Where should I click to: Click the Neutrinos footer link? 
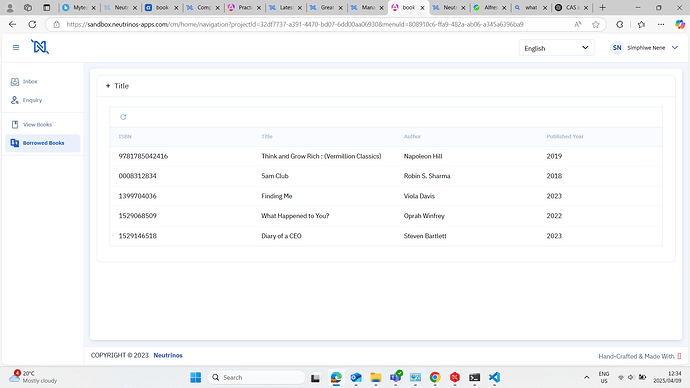click(168, 355)
